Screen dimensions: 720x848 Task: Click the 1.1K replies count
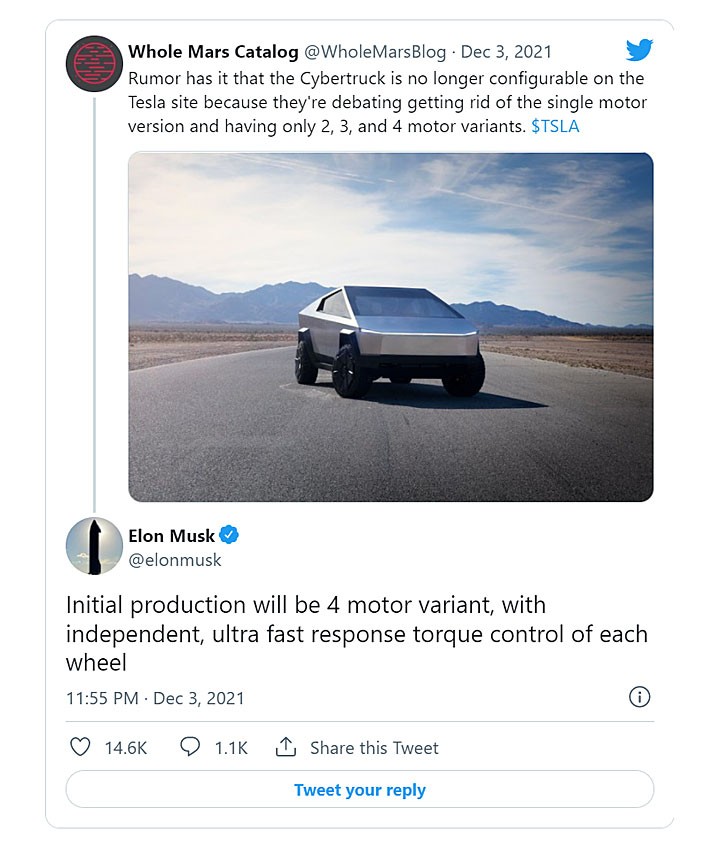(x=232, y=747)
